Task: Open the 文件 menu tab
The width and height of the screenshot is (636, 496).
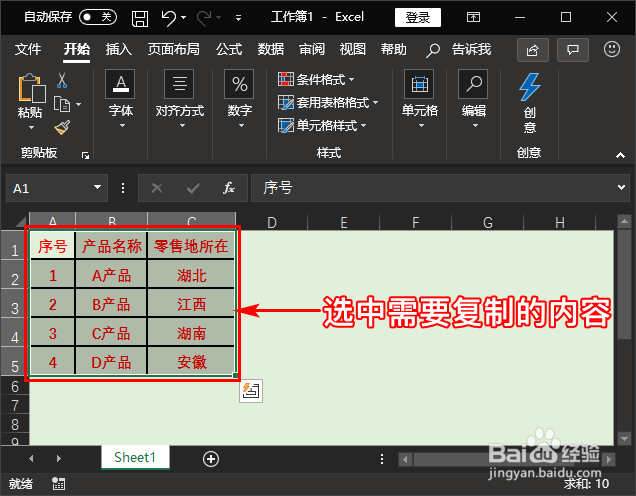Action: tap(28, 49)
